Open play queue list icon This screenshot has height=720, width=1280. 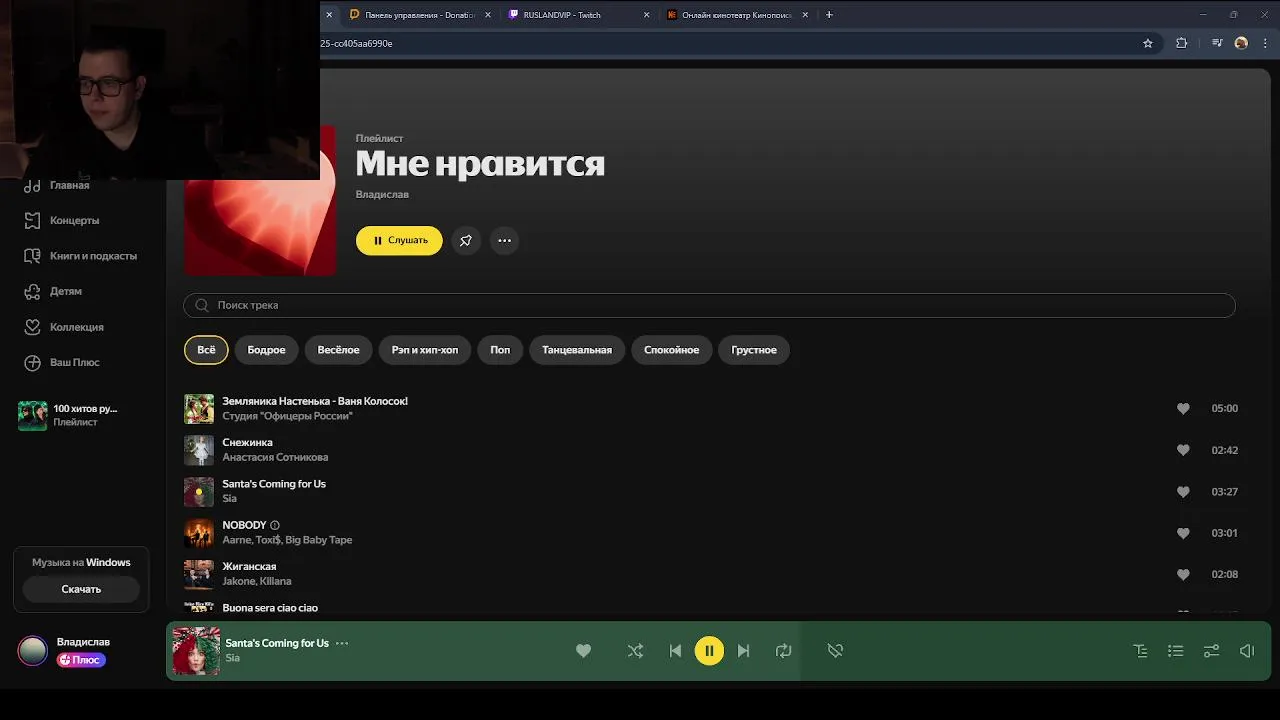[x=1176, y=651]
